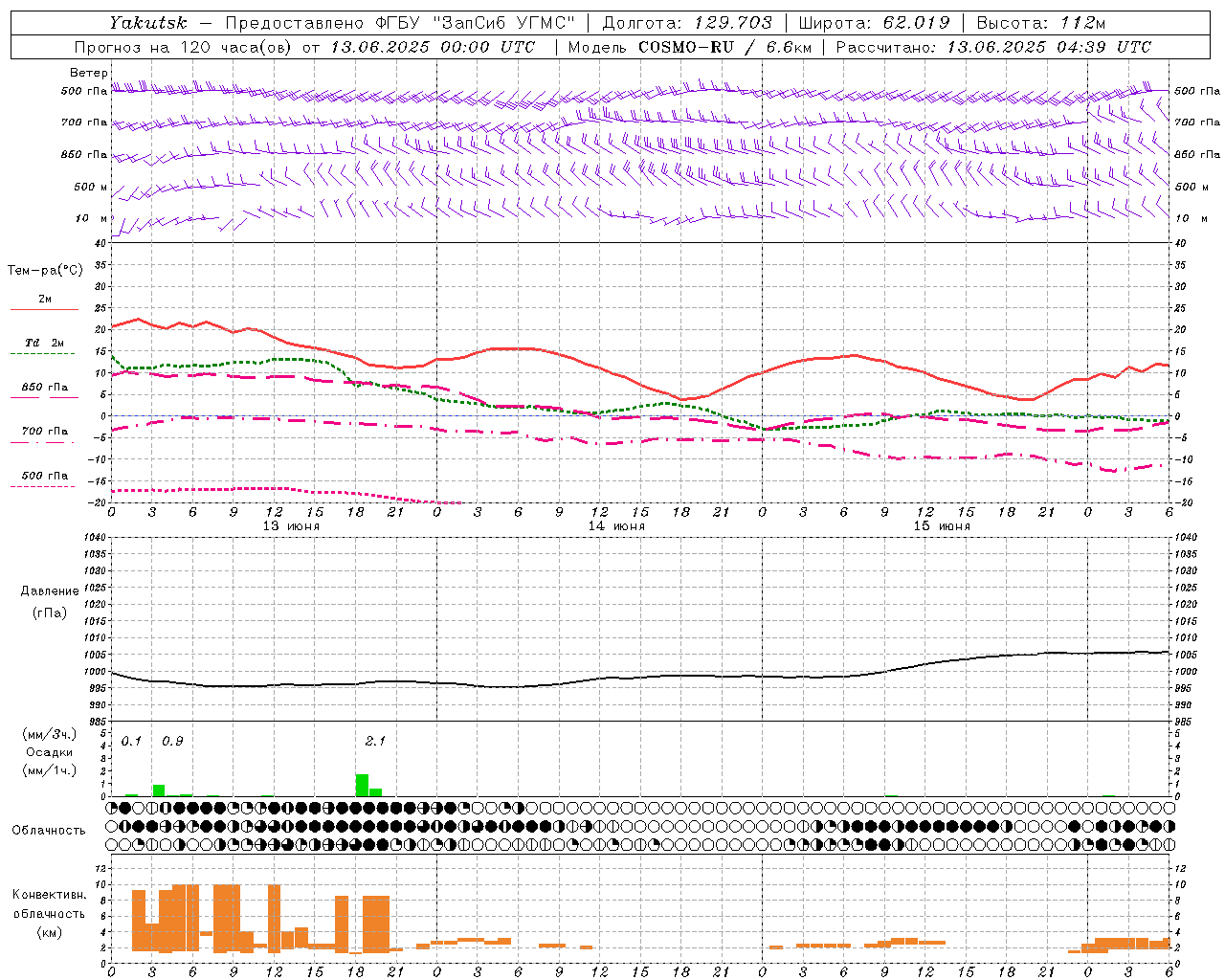Select the 'Предоставлено ФГБУ "ЗапСиб УГМС"' text

pos(400,22)
